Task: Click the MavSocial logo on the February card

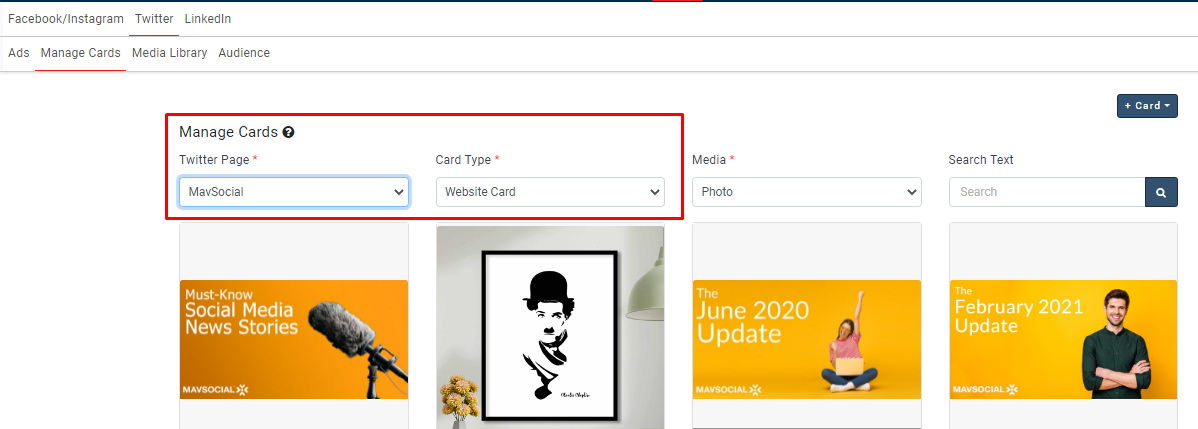Action: [985, 388]
